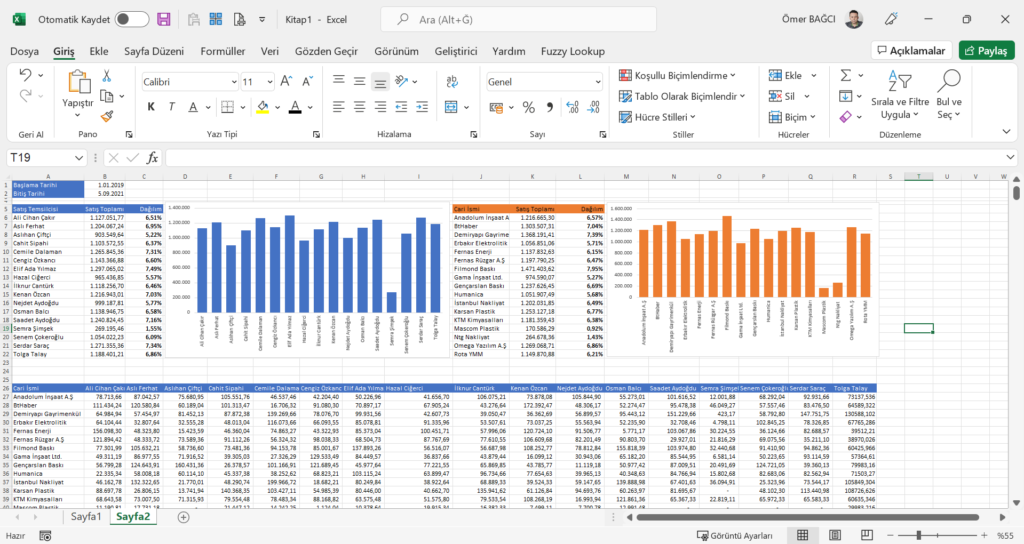Click the Orientation text angle icon
Image resolution: width=1024 pixels, height=544 pixels.
(x=402, y=81)
